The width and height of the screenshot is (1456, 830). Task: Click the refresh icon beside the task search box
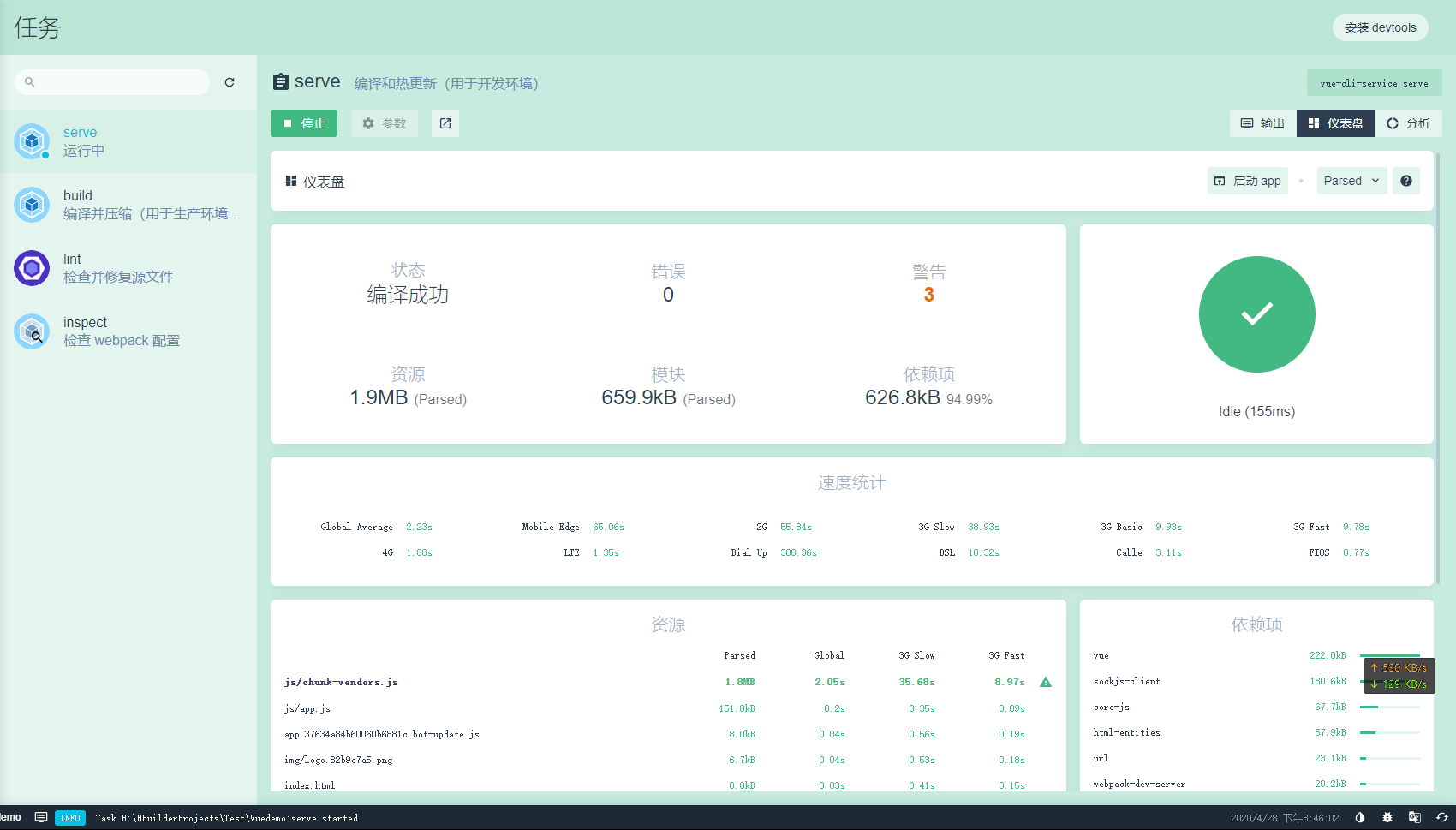(x=230, y=82)
